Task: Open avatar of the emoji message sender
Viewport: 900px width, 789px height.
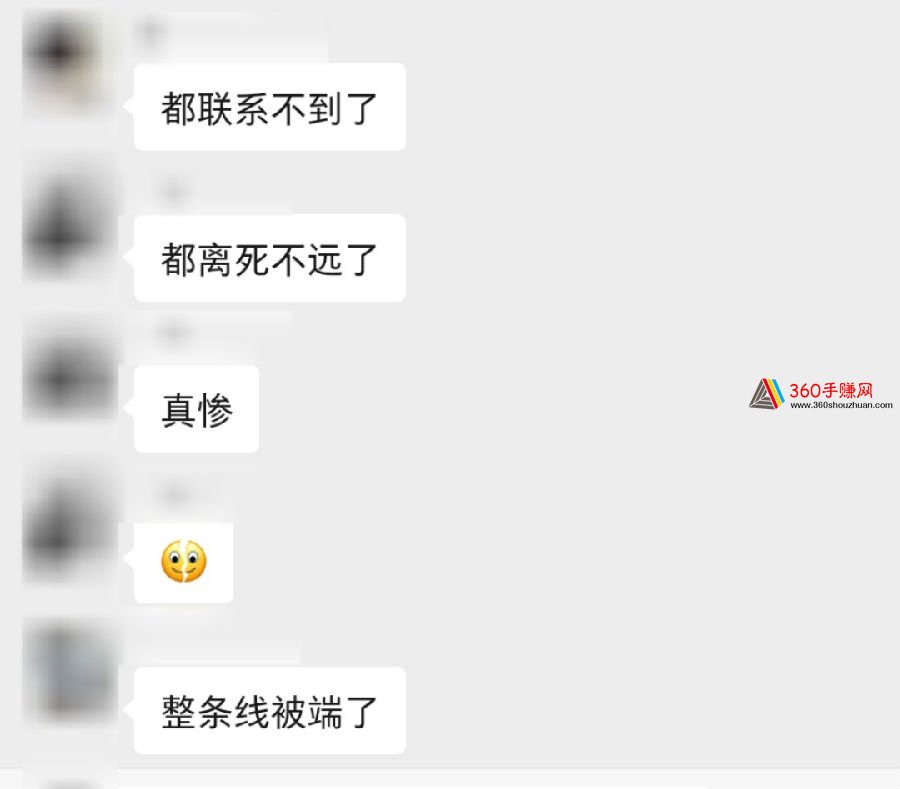Action: (x=70, y=525)
